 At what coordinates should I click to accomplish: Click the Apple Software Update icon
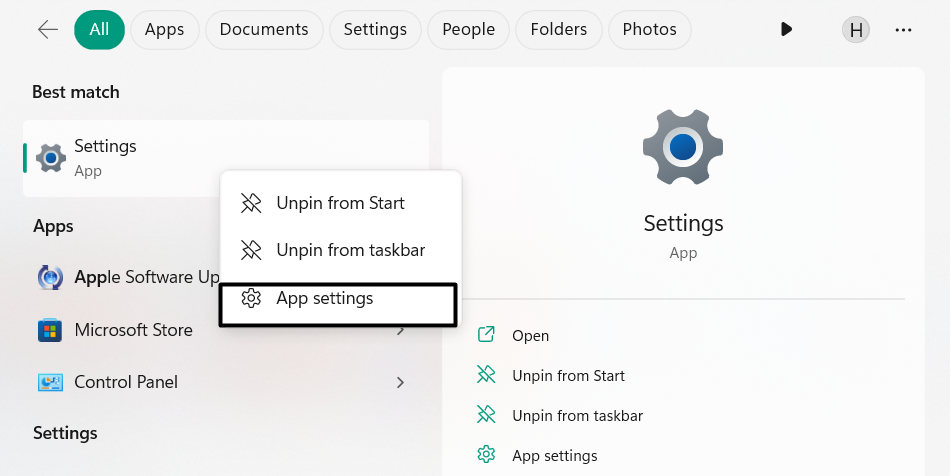pyautogui.click(x=50, y=277)
